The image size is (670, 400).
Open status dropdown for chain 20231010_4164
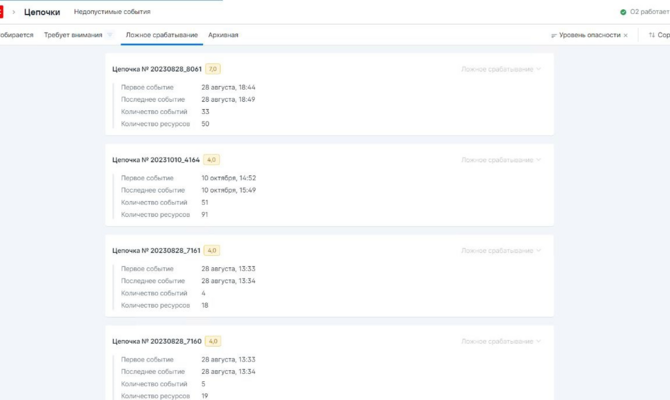501,160
